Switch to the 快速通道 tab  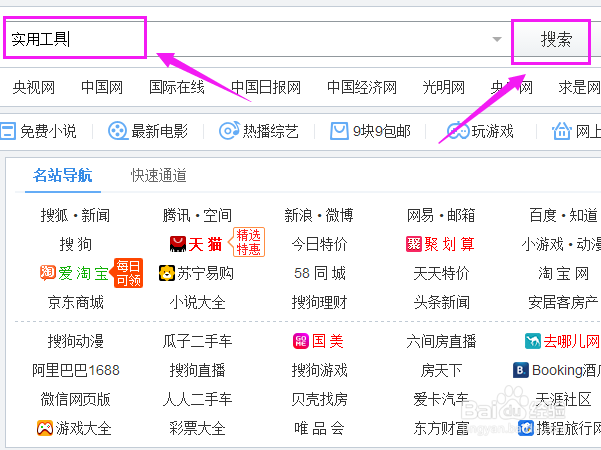(x=159, y=176)
